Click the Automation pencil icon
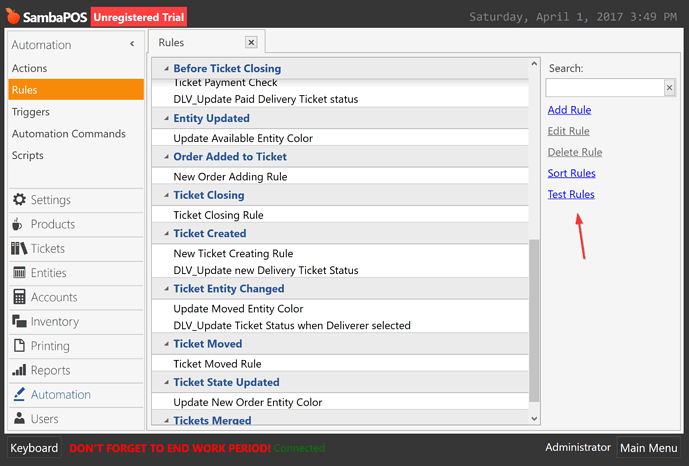The height and width of the screenshot is (466, 689). (x=19, y=394)
